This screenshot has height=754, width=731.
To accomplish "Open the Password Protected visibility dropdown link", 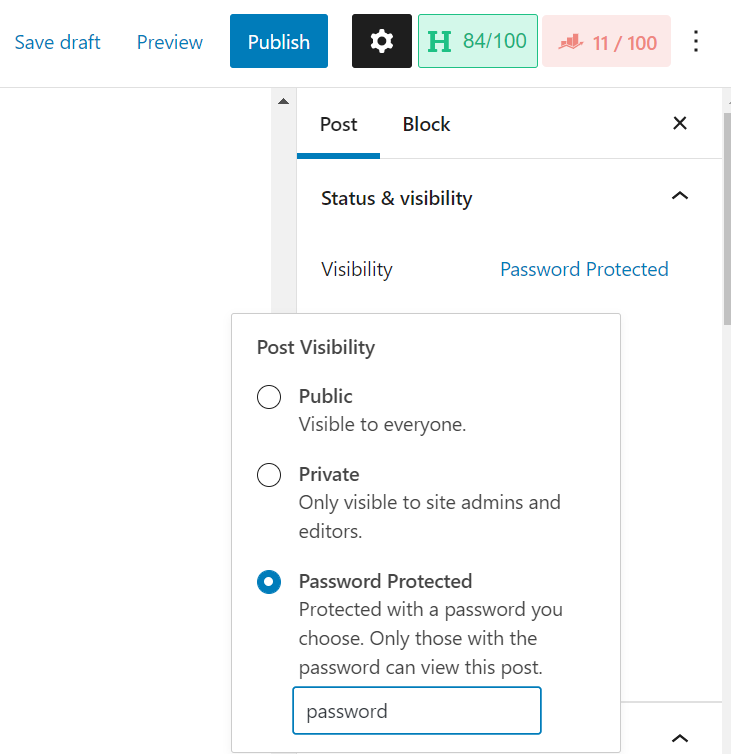I will point(584,269).
